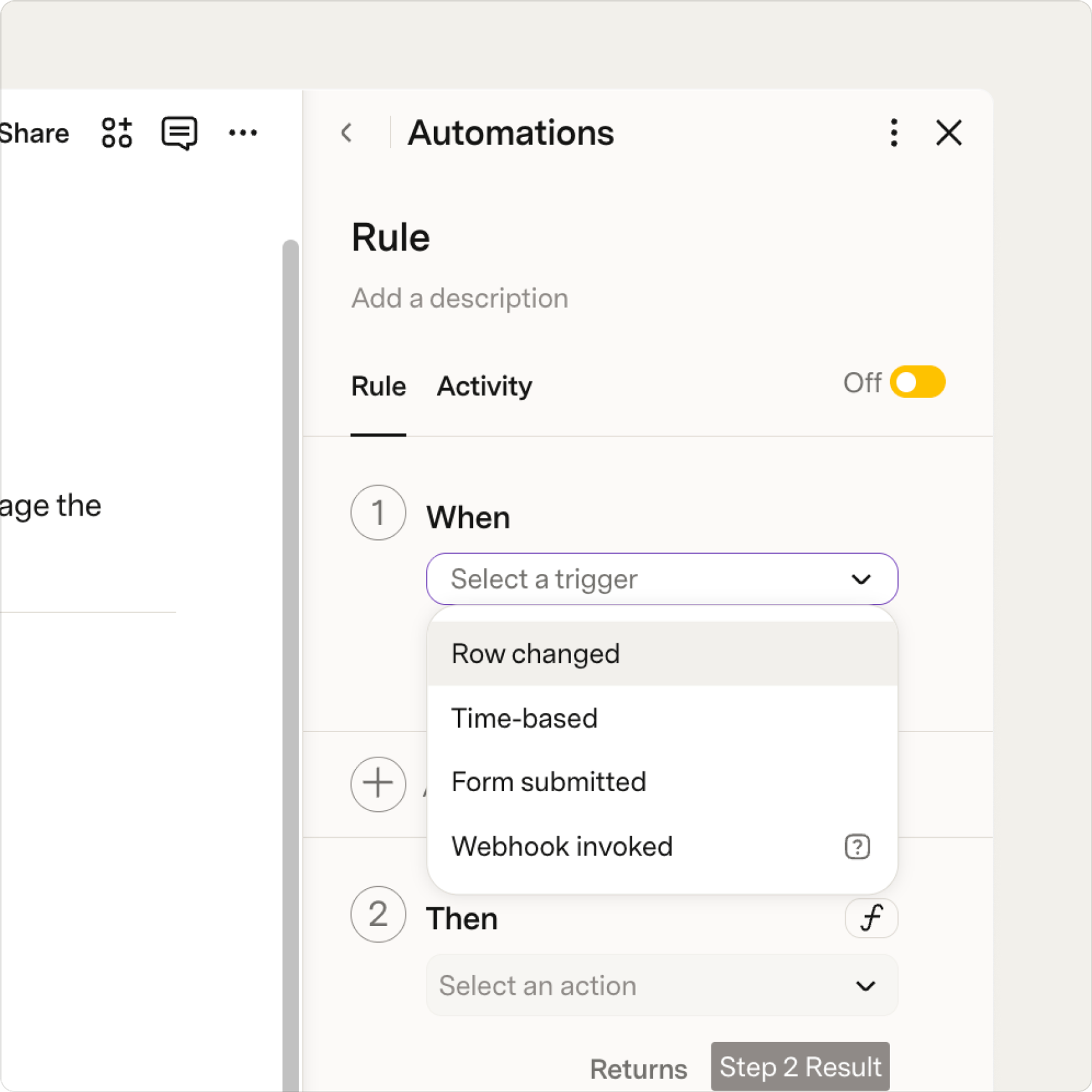
Task: Choose the Time-based trigger
Action: [x=662, y=719]
